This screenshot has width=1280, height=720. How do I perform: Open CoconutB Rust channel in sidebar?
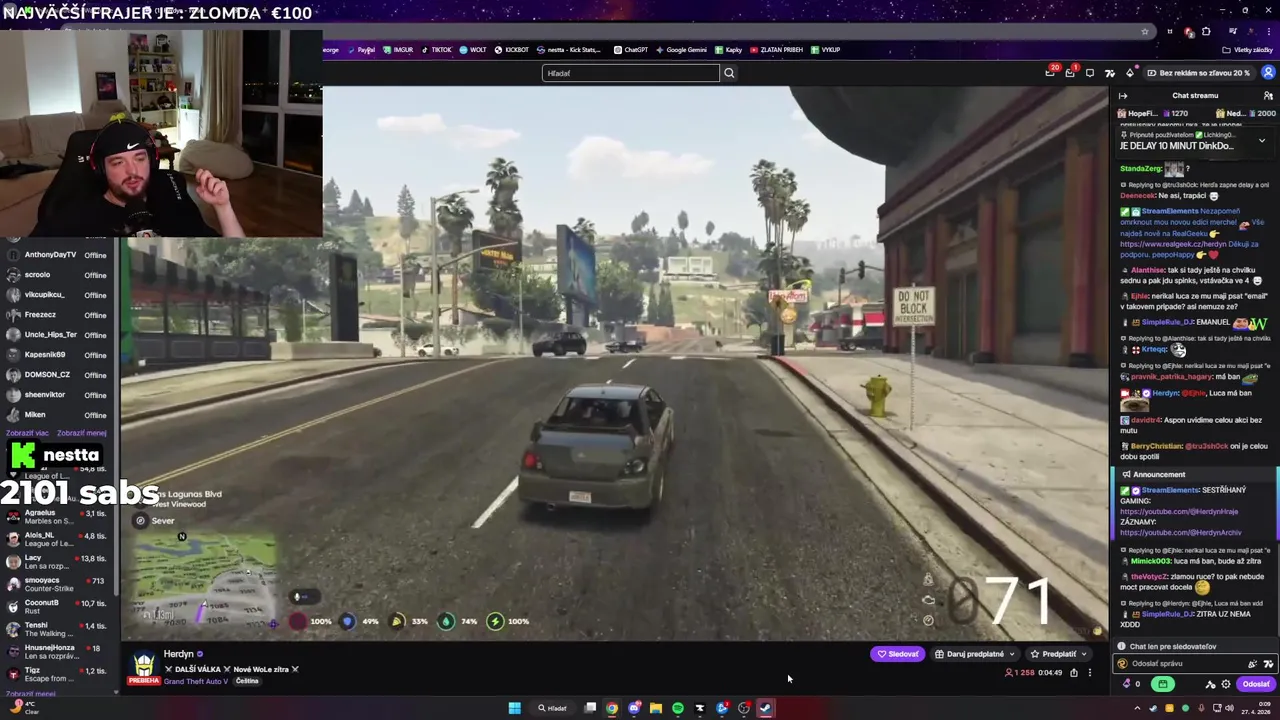[x=57, y=607]
